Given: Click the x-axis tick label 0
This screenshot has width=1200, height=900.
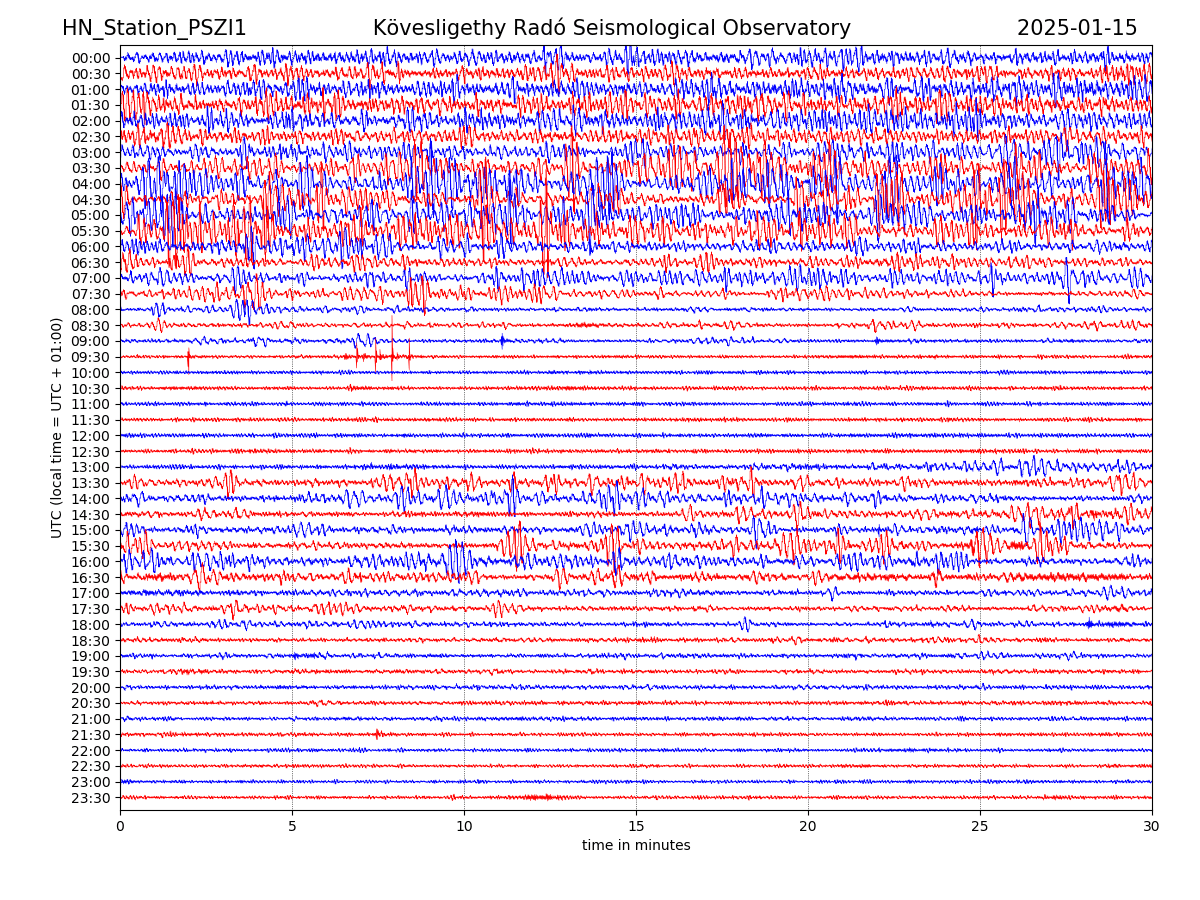Looking at the screenshot, I should click(x=120, y=827).
